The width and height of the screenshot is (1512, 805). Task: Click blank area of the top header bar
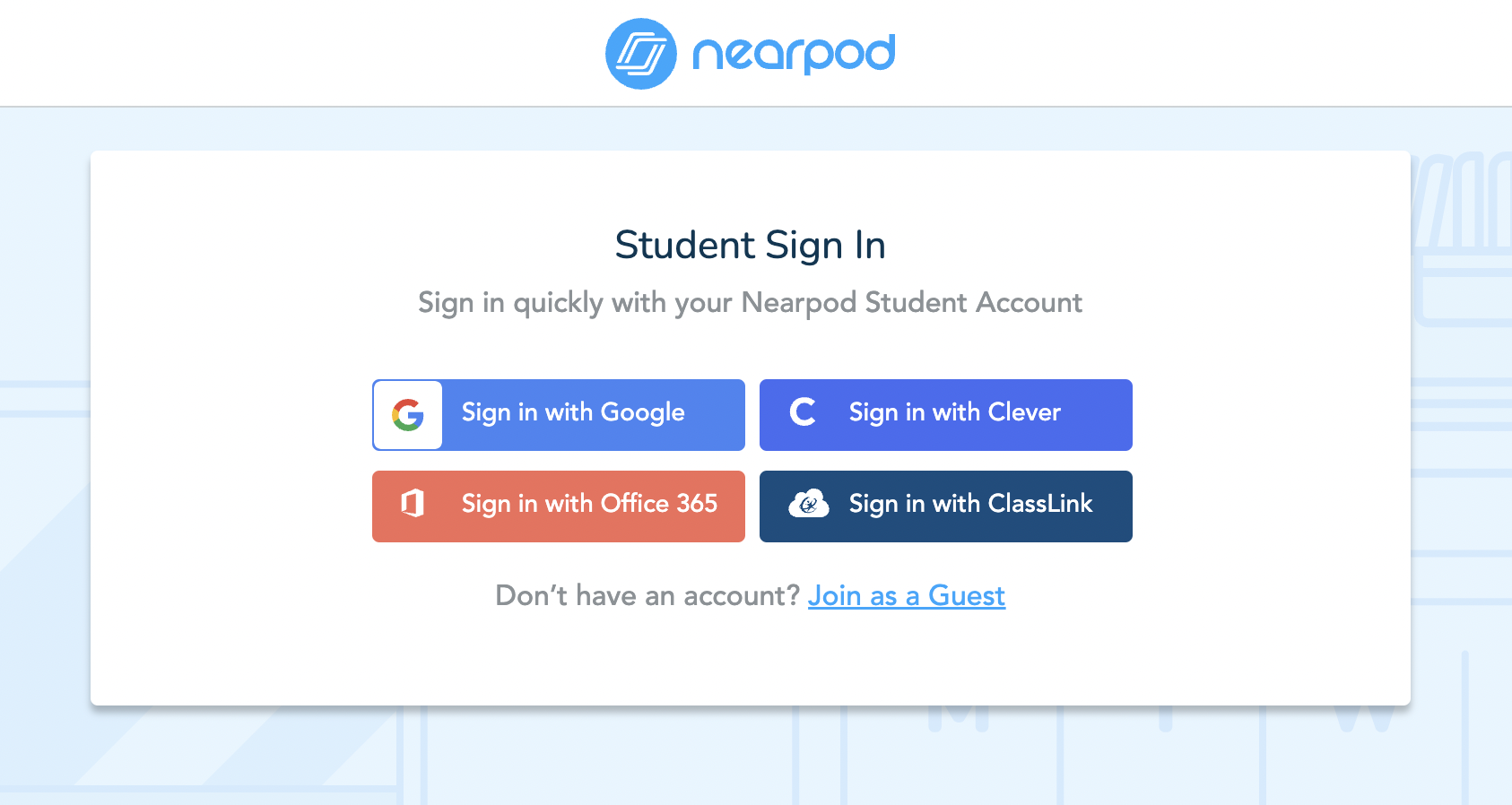[269, 54]
